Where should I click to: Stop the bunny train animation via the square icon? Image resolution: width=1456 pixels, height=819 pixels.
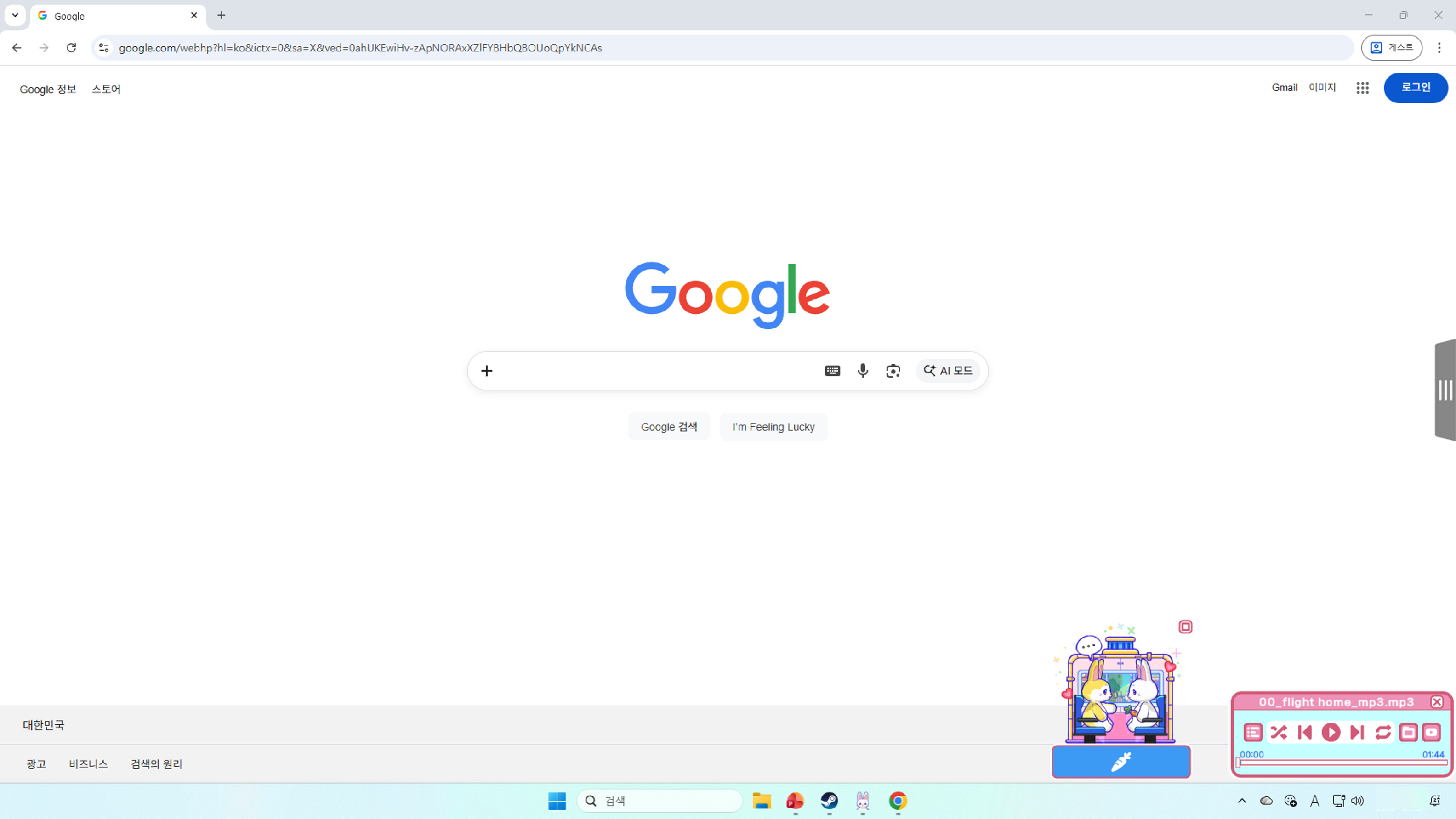[x=1185, y=627]
